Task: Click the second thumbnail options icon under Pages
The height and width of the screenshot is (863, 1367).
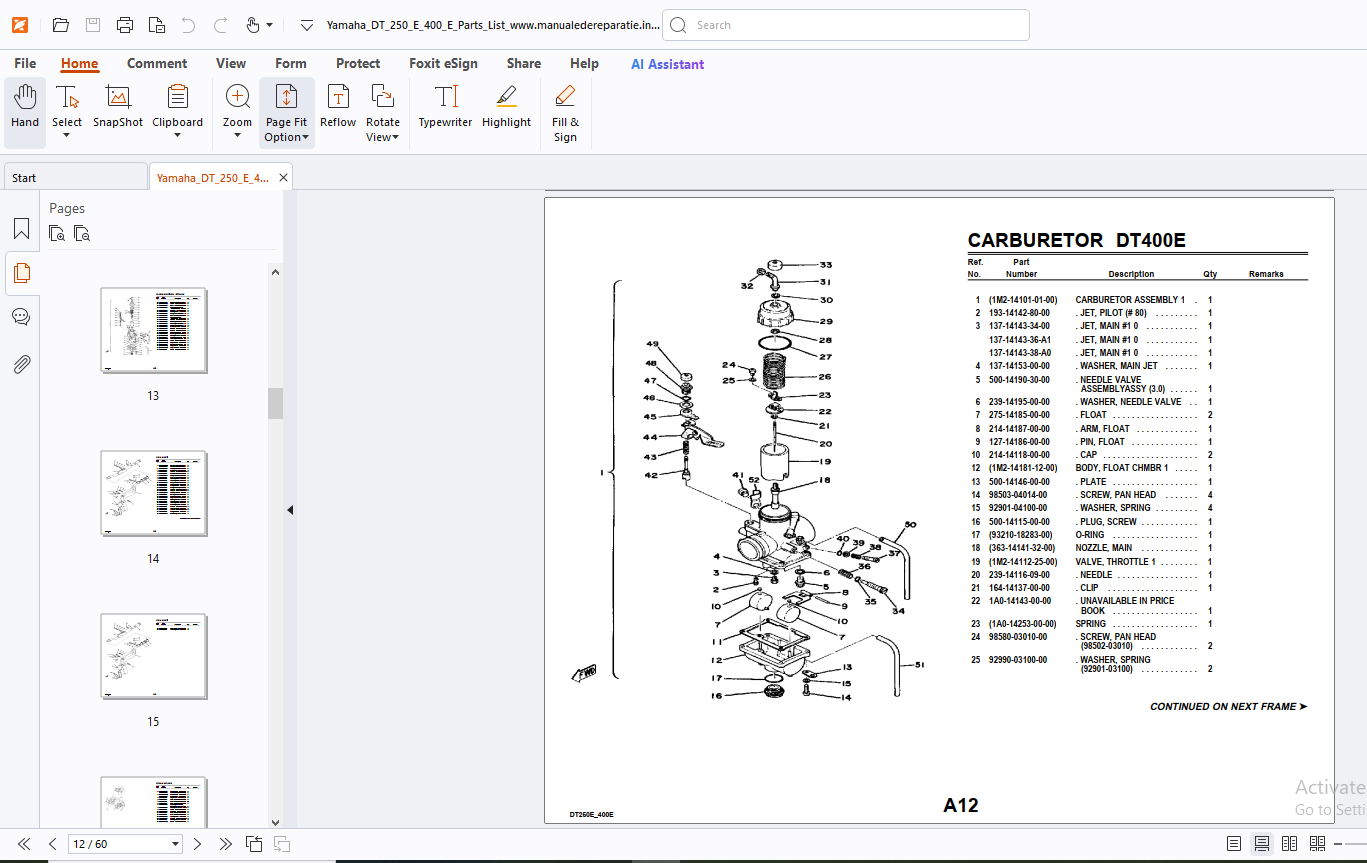Action: (x=82, y=234)
